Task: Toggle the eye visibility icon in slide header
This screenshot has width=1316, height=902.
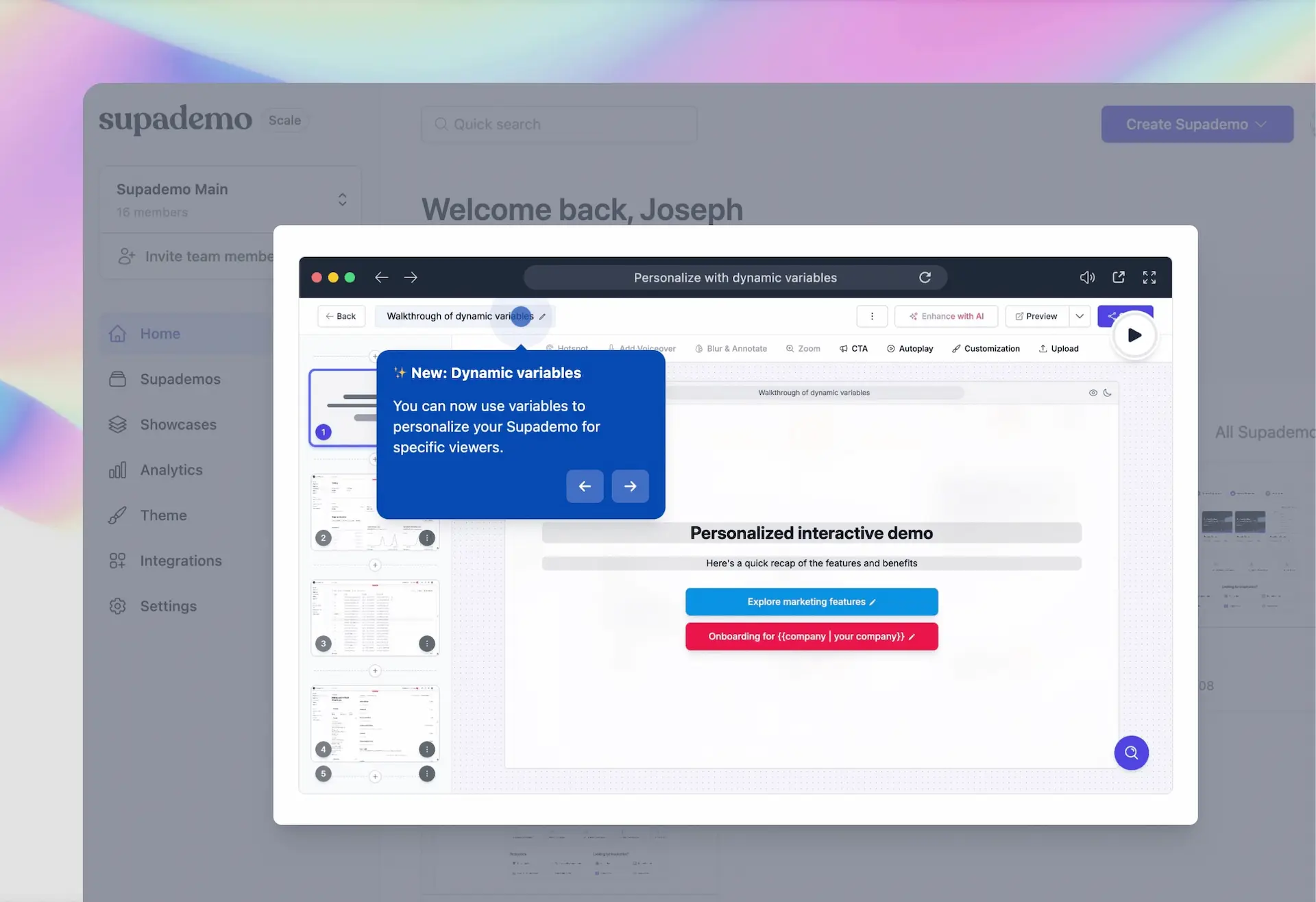Action: (x=1093, y=393)
